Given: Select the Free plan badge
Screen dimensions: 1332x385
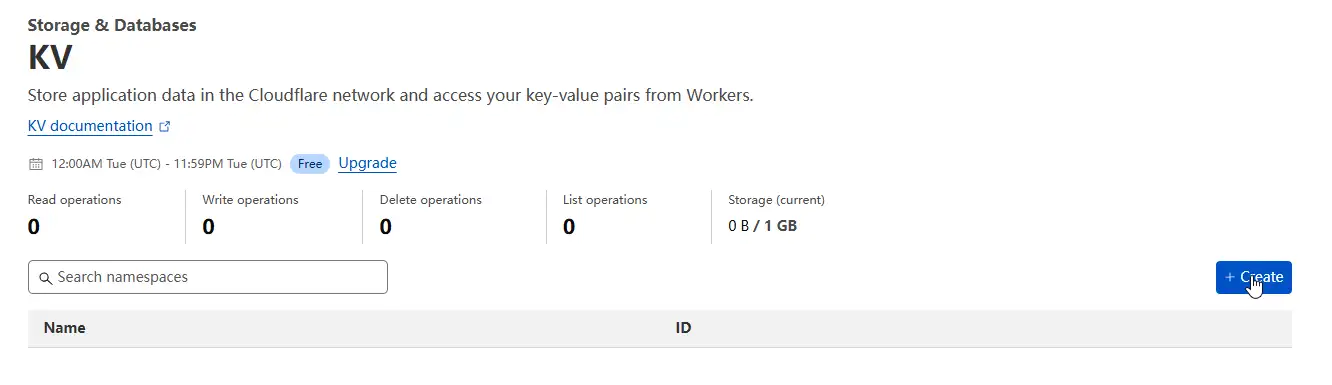Looking at the screenshot, I should pyautogui.click(x=310, y=164).
